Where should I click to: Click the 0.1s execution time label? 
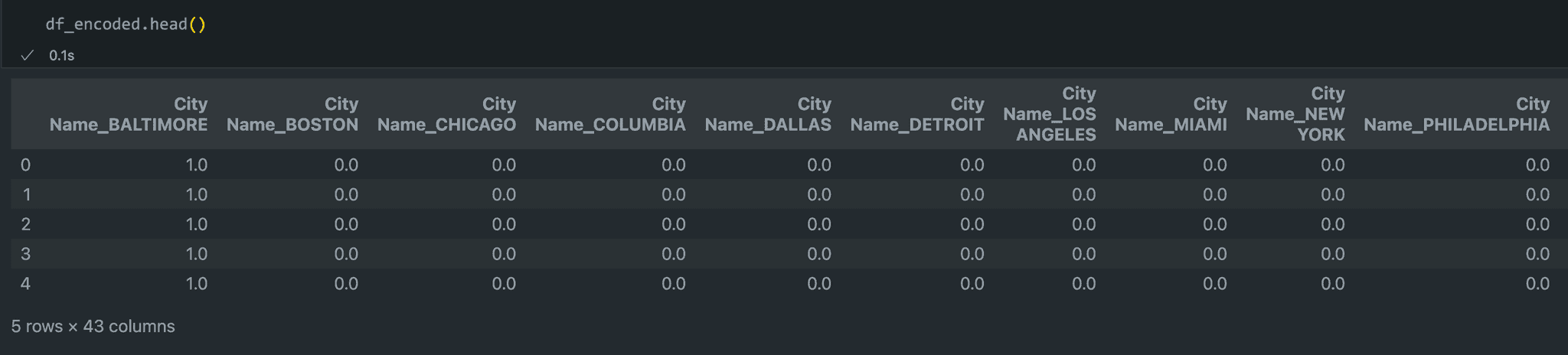click(61, 56)
